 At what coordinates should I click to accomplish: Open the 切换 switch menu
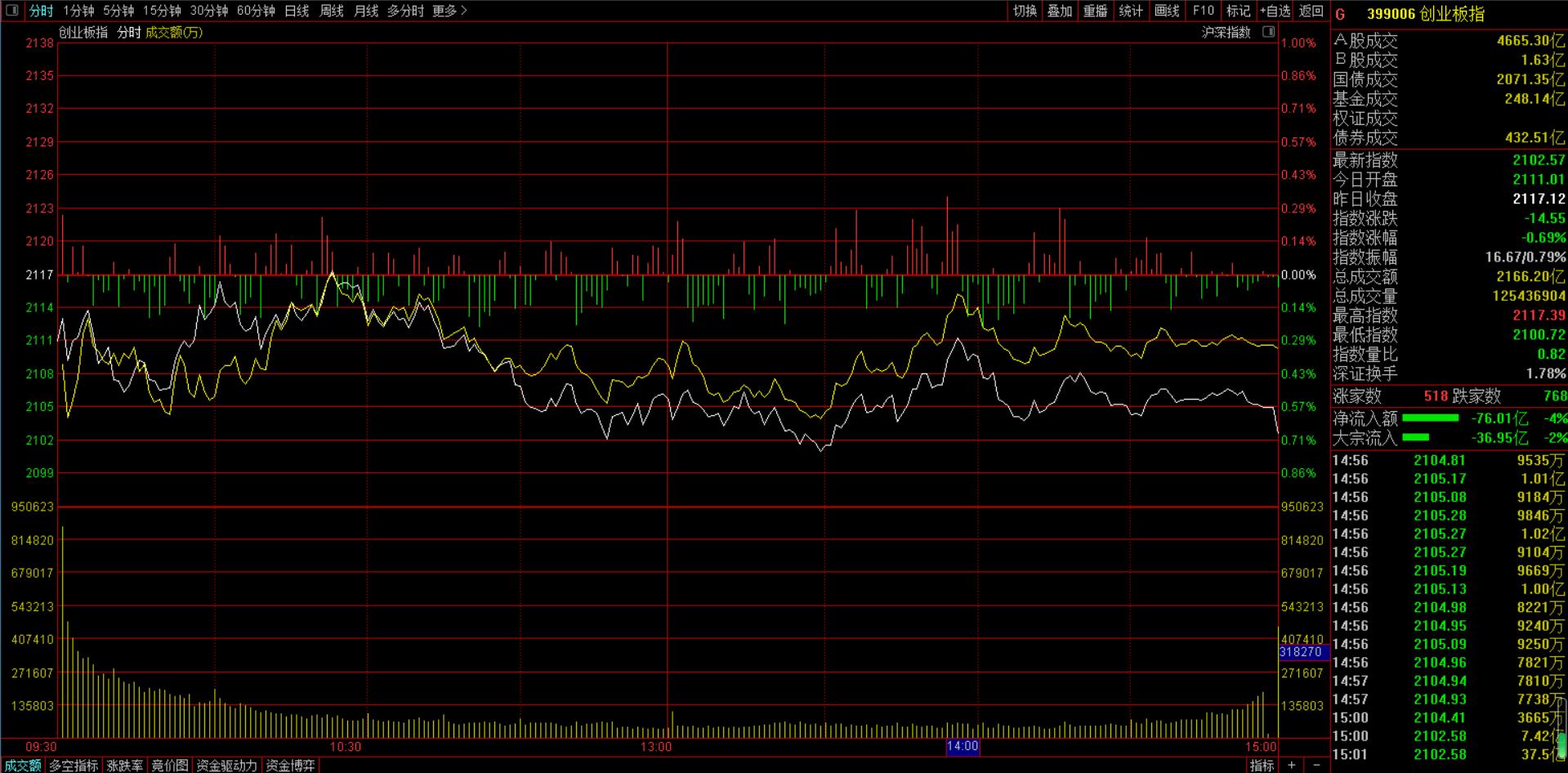pyautogui.click(x=1025, y=11)
